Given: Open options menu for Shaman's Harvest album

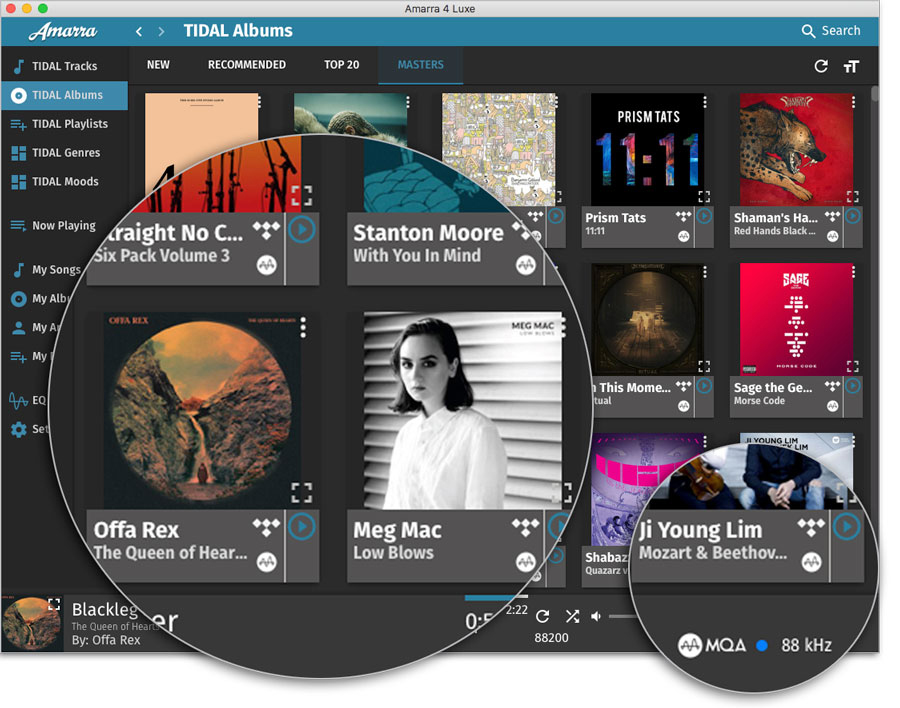Looking at the screenshot, I should point(854,102).
